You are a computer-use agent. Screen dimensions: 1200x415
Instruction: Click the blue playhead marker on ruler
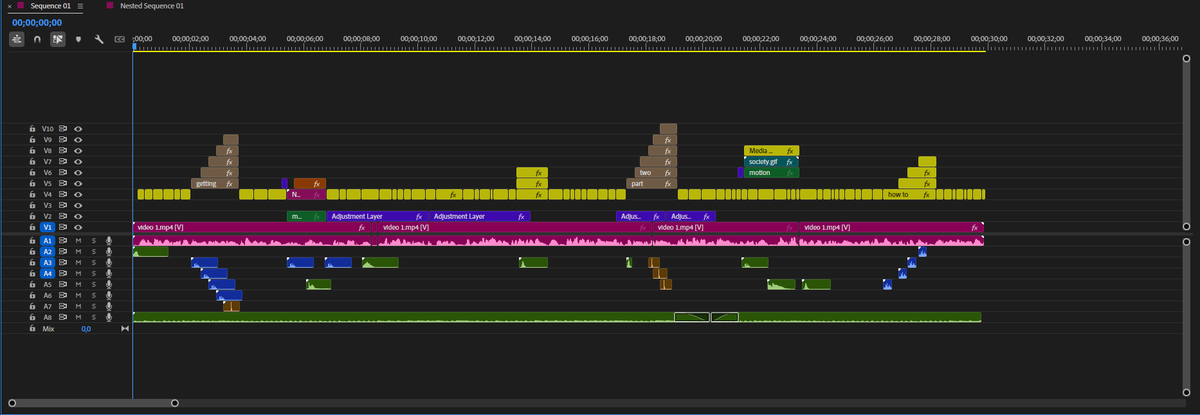point(133,46)
